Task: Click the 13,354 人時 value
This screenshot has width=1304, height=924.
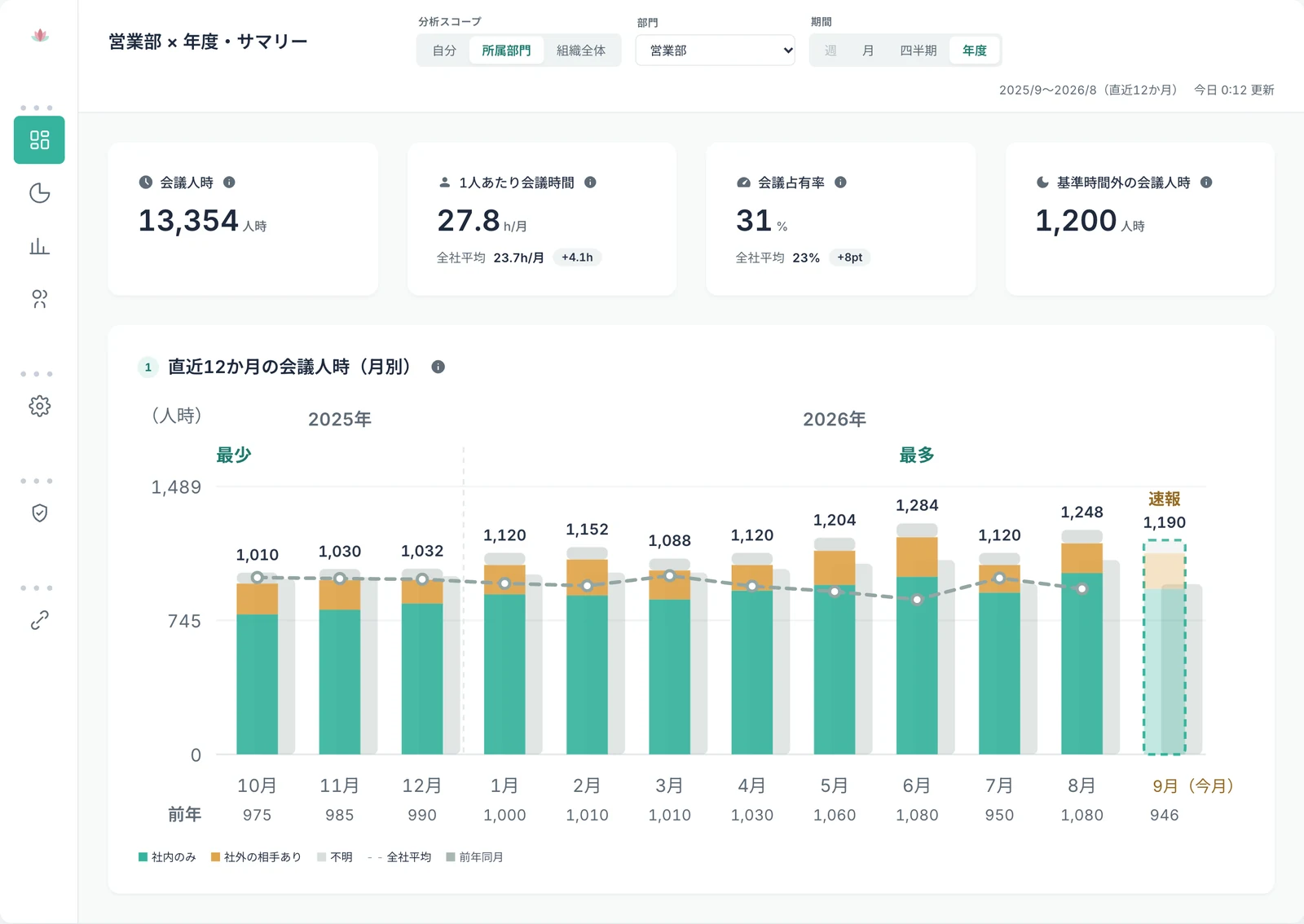Action: point(202,221)
